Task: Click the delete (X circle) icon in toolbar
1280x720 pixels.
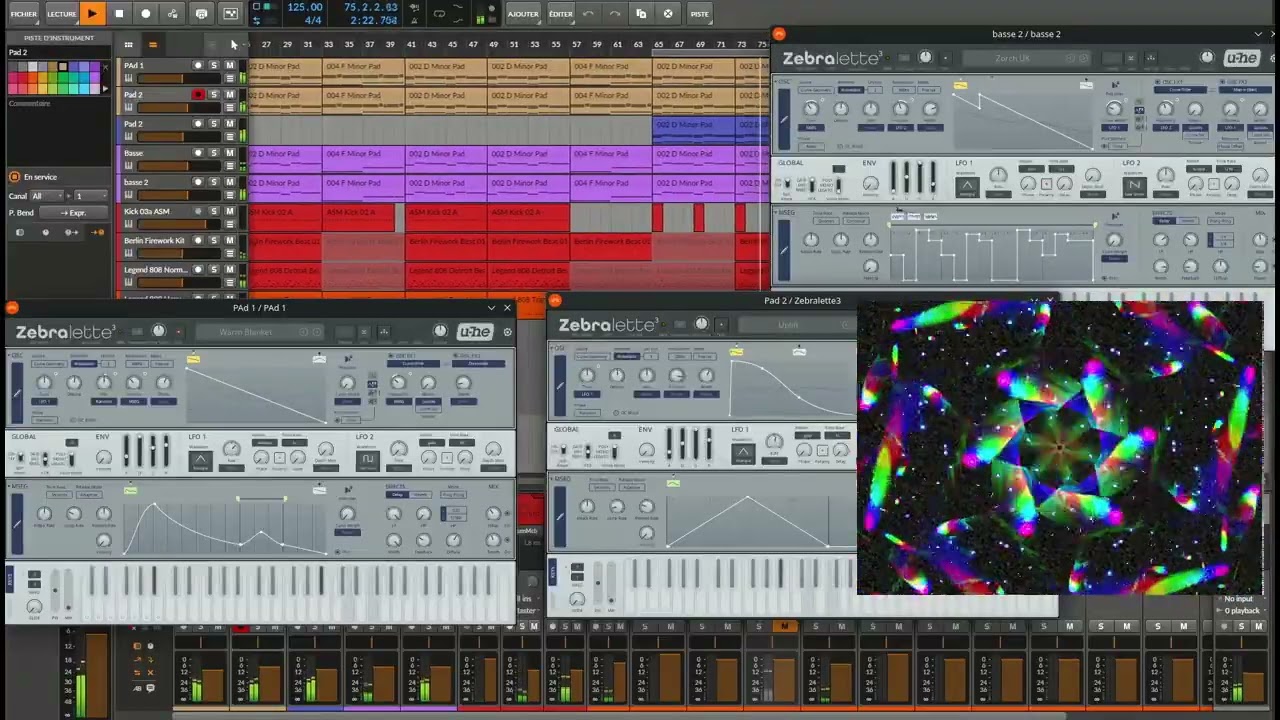Action: coord(668,14)
